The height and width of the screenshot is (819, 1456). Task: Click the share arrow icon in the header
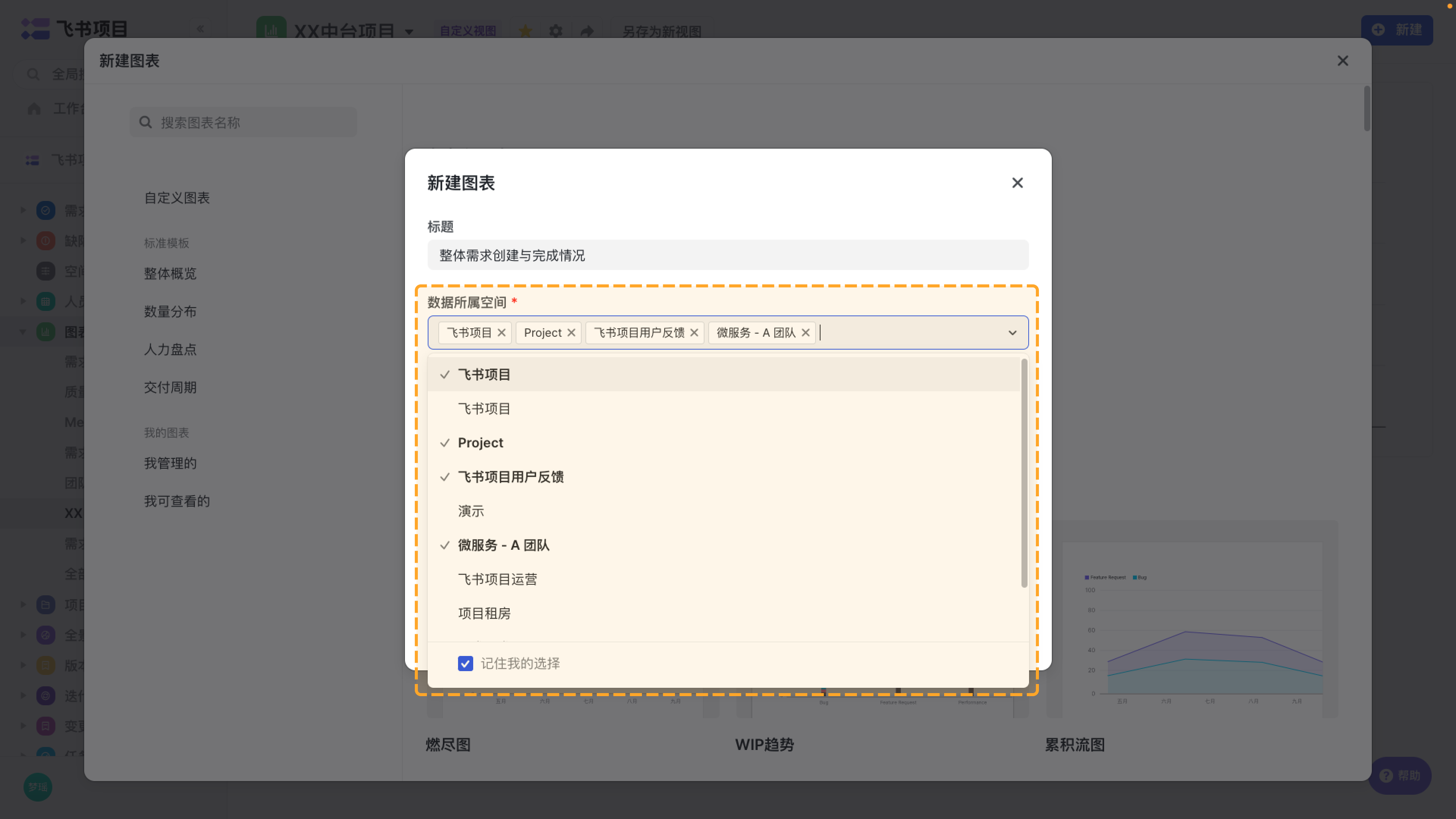pos(587,31)
